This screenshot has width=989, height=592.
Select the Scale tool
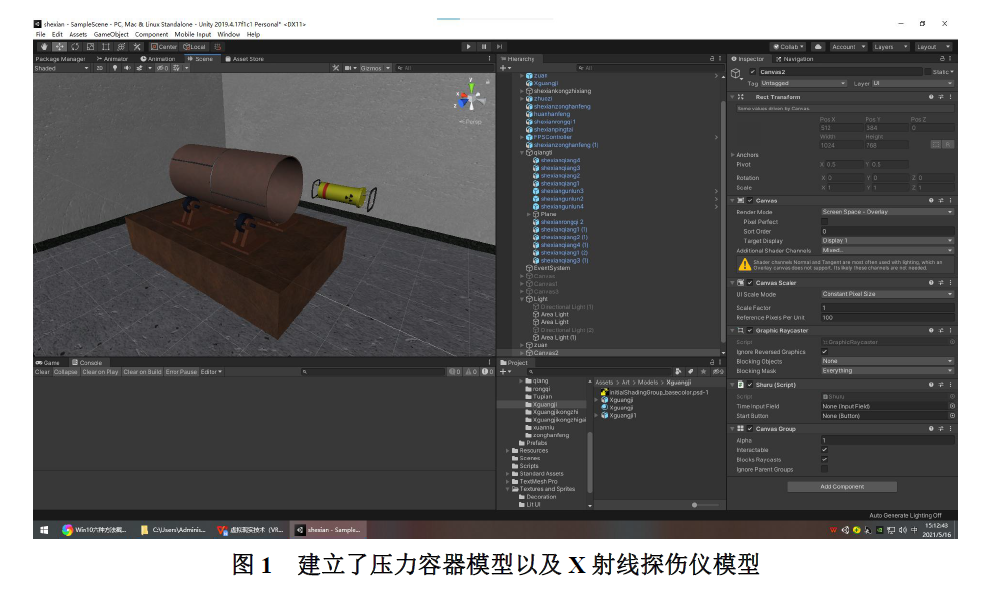tap(90, 47)
